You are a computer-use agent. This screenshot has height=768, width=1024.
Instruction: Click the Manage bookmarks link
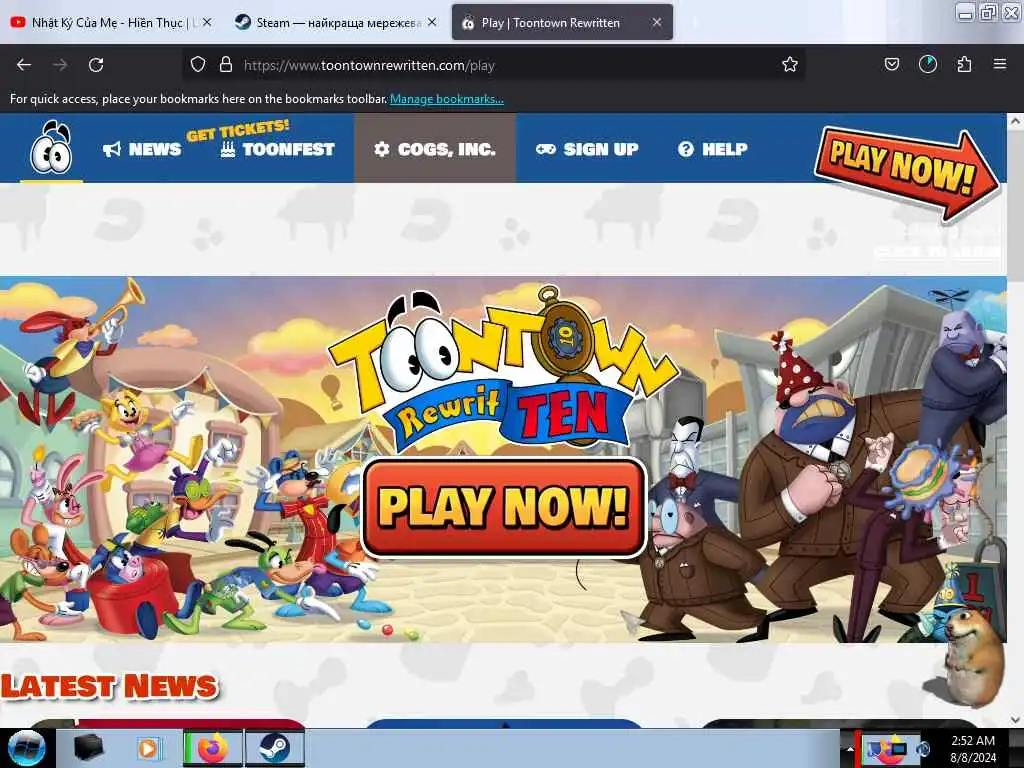point(447,99)
